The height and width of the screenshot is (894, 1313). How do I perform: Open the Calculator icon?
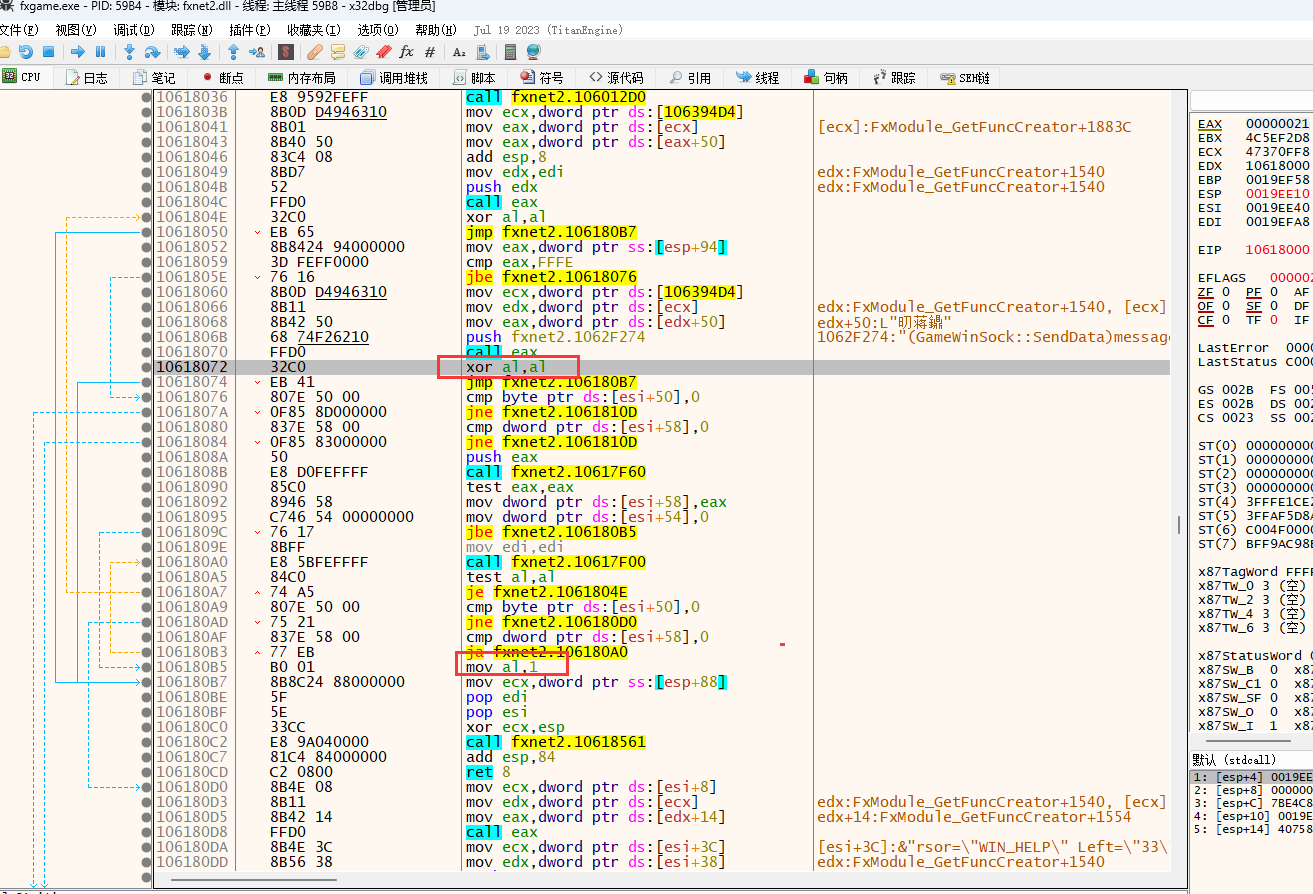tap(510, 52)
